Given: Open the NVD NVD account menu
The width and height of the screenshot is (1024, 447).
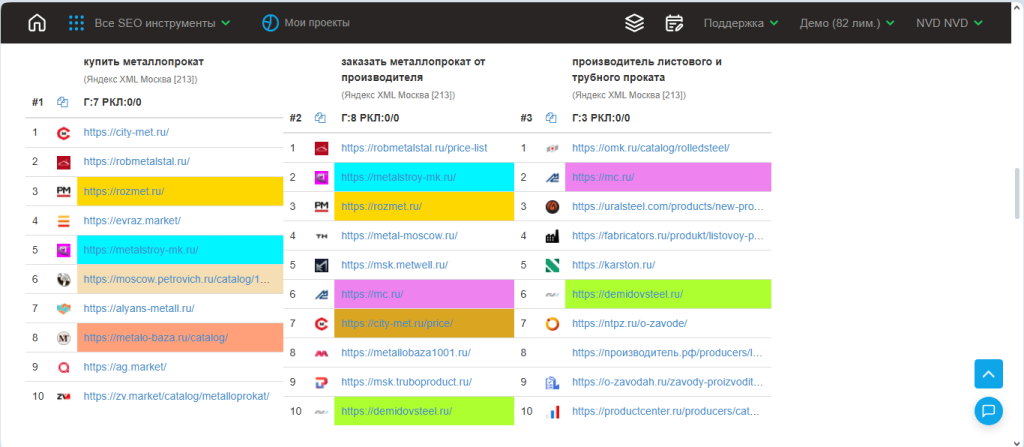Looking at the screenshot, I should click(x=949, y=23).
